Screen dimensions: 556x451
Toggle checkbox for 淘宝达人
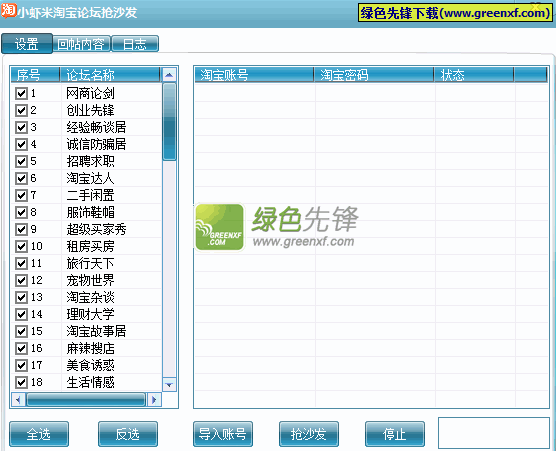coord(21,179)
